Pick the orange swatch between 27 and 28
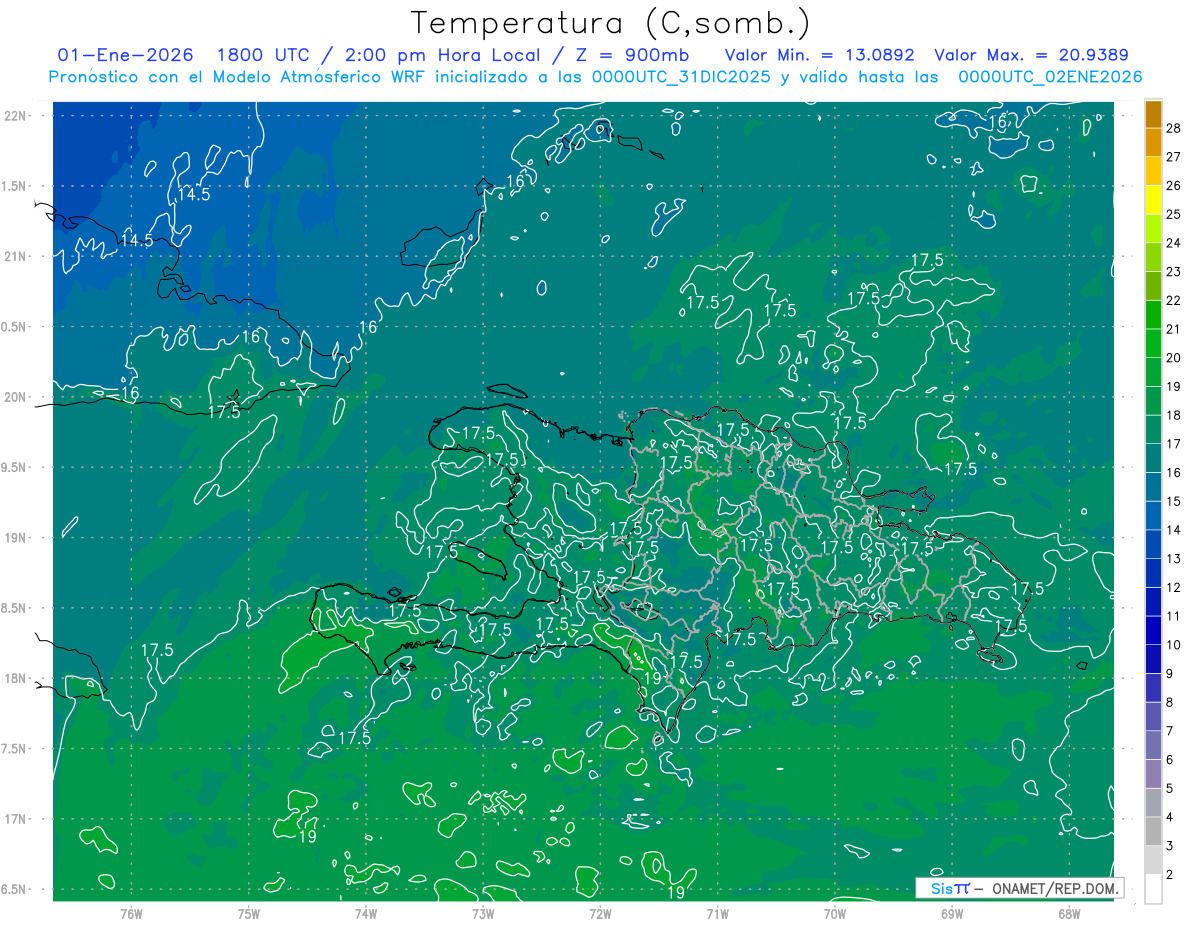Viewport: 1200px width, 927px height. pos(1153,142)
